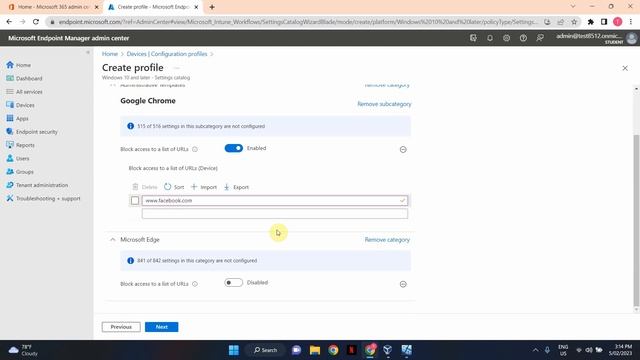Edit the www.facebook.com URL field
This screenshot has width=640, height=360.
274,200
